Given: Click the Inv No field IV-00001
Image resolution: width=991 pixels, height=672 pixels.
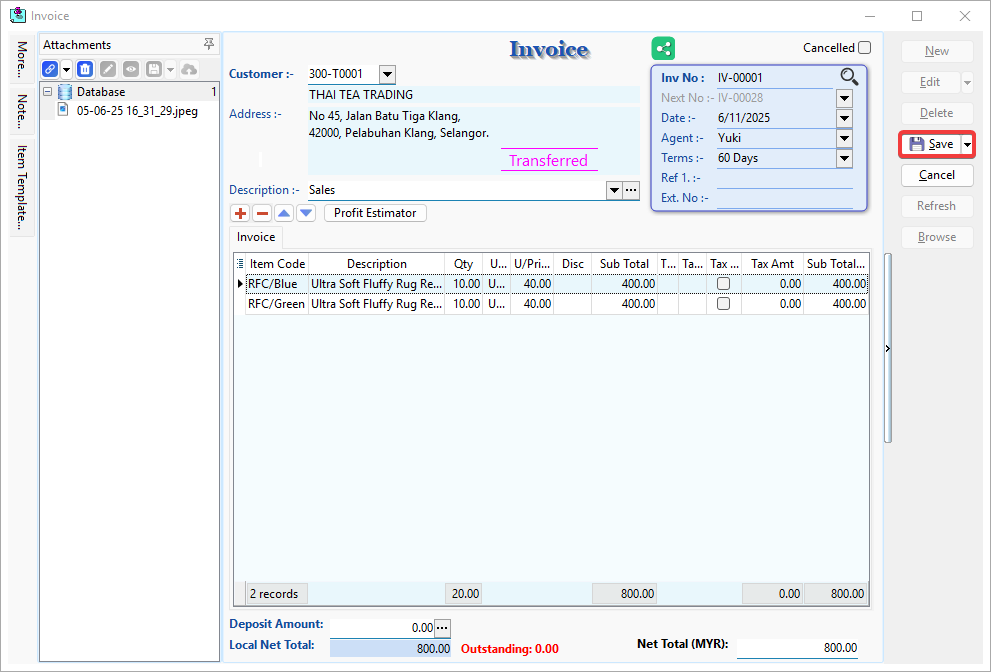Looking at the screenshot, I should pyautogui.click(x=775, y=78).
